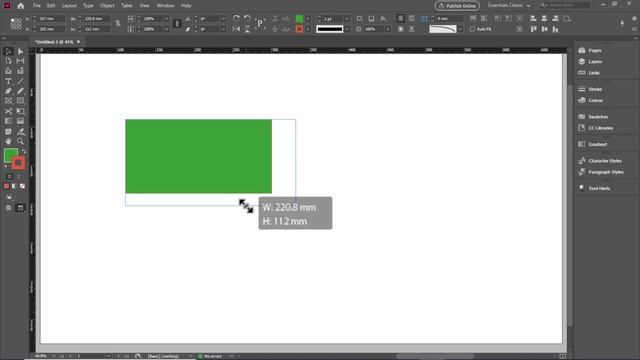This screenshot has width=640, height=360.
Task: Click green fill swatch in toolbox
Action: (9, 154)
